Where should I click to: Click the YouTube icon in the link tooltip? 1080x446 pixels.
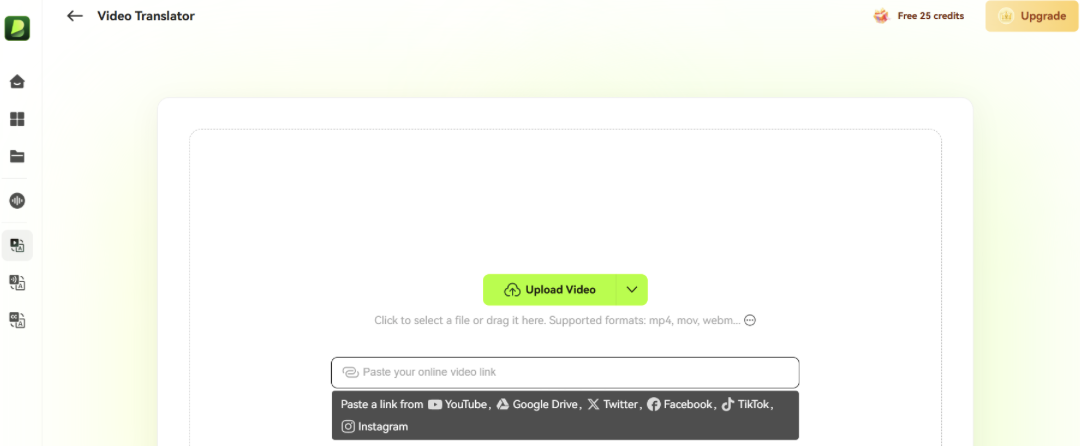coord(435,405)
